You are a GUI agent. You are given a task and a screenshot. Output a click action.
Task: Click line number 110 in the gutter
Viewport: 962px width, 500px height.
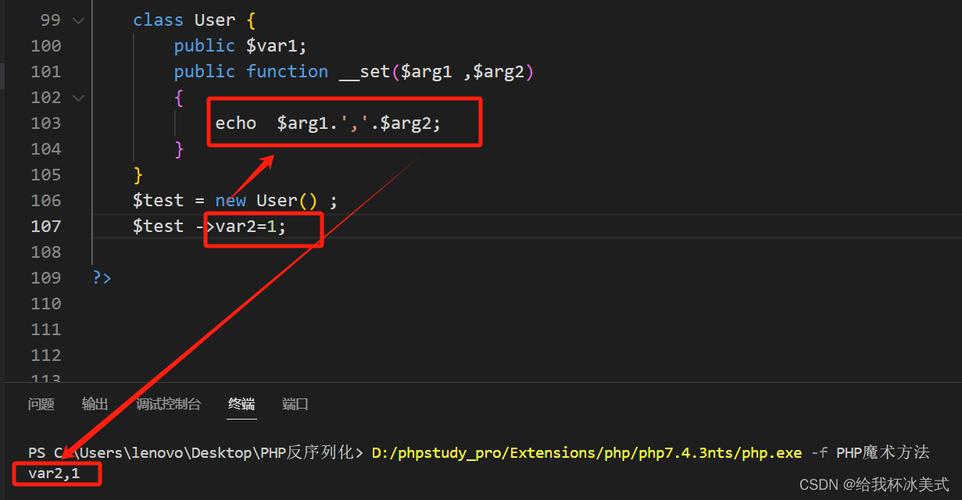pos(46,304)
